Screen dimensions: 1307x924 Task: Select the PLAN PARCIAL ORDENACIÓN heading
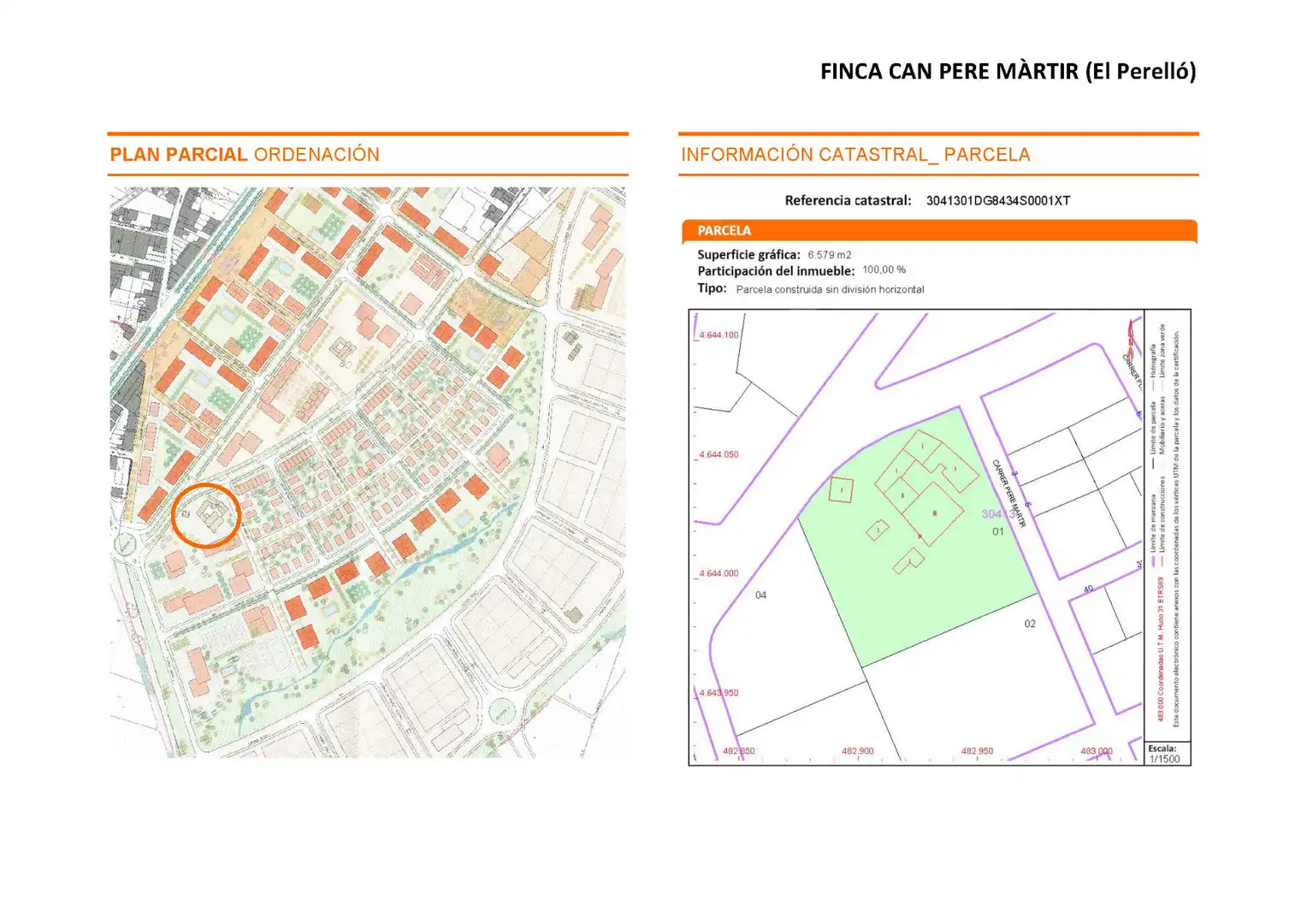[245, 155]
